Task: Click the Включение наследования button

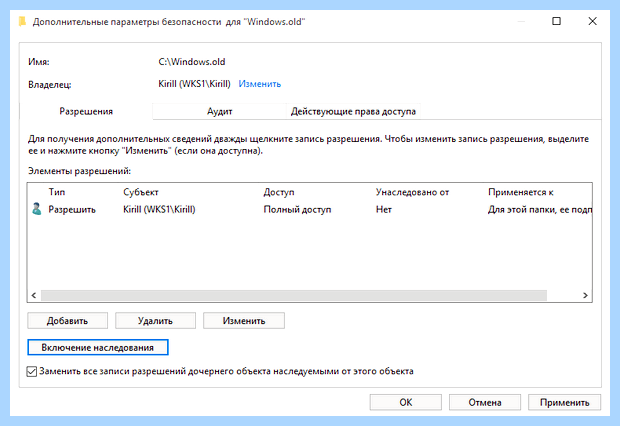Action: tap(98, 347)
